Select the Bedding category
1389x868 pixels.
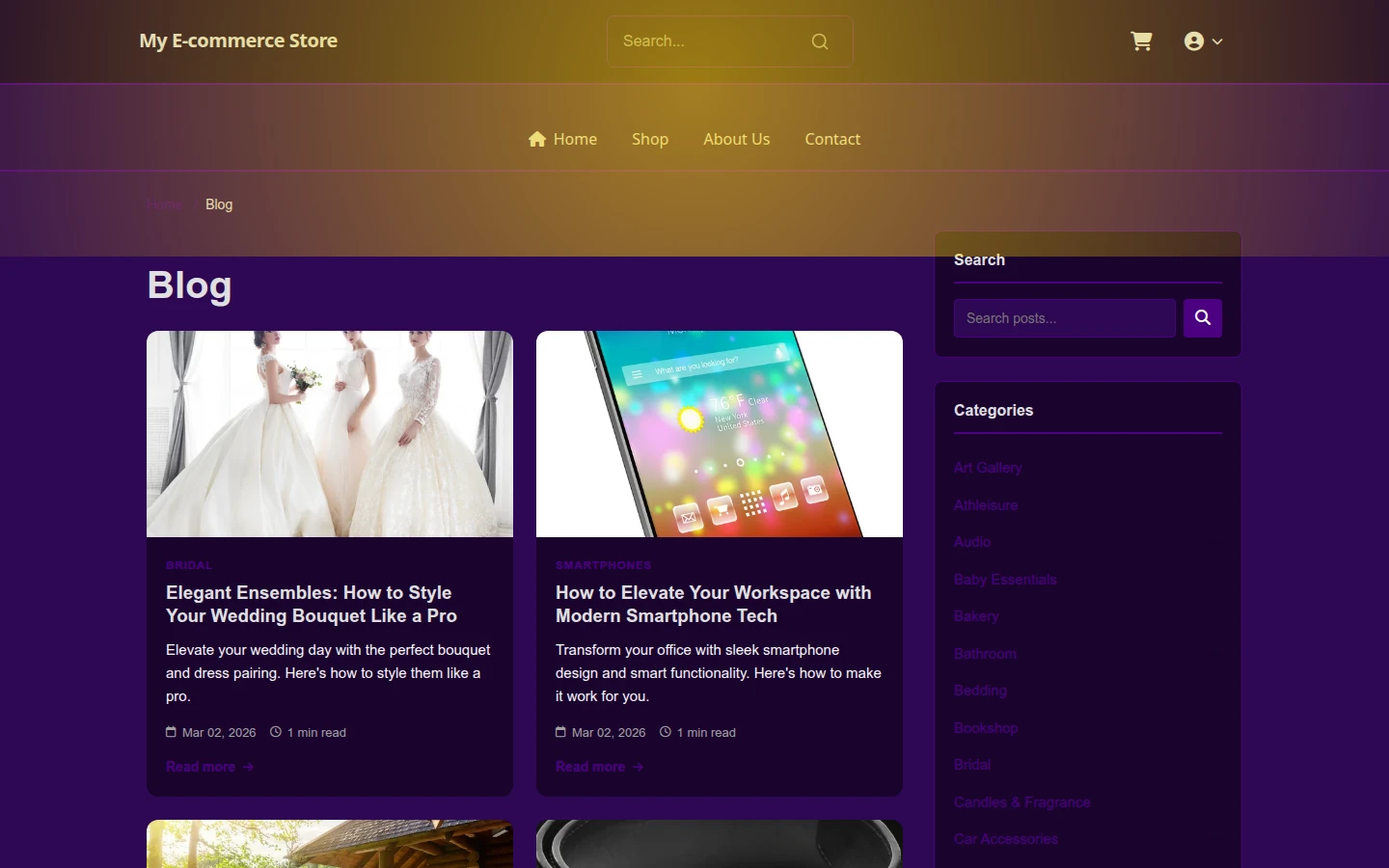(x=980, y=691)
